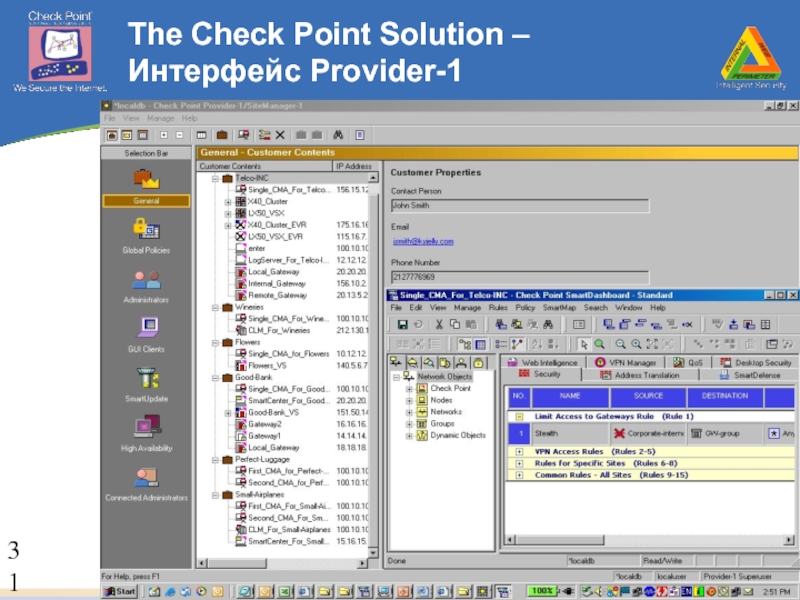This screenshot has height=600, width=800.
Task: Expand the LX50_VSX node
Action: click(228, 214)
